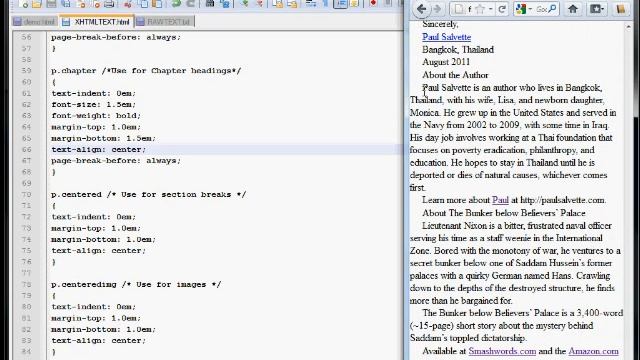Screen dimensions: 640x360
Task: Click the line 'margin-bottom: 1.5em;'
Action: pyautogui.click(x=103, y=138)
